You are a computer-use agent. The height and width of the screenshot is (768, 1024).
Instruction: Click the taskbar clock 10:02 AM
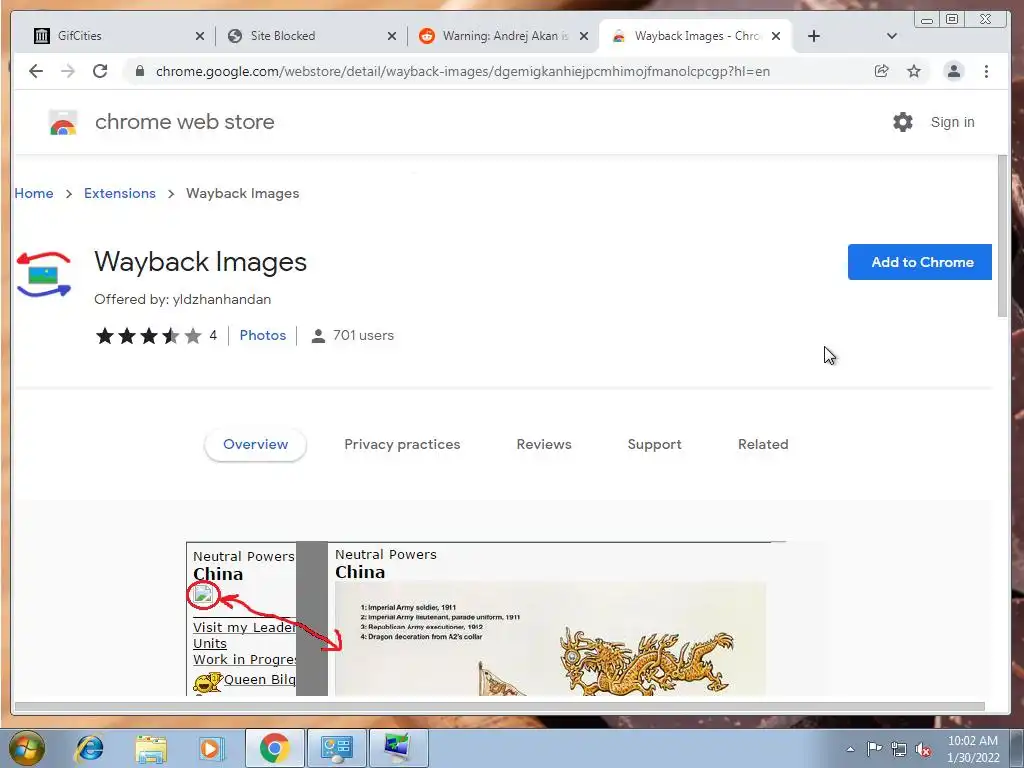click(x=973, y=741)
